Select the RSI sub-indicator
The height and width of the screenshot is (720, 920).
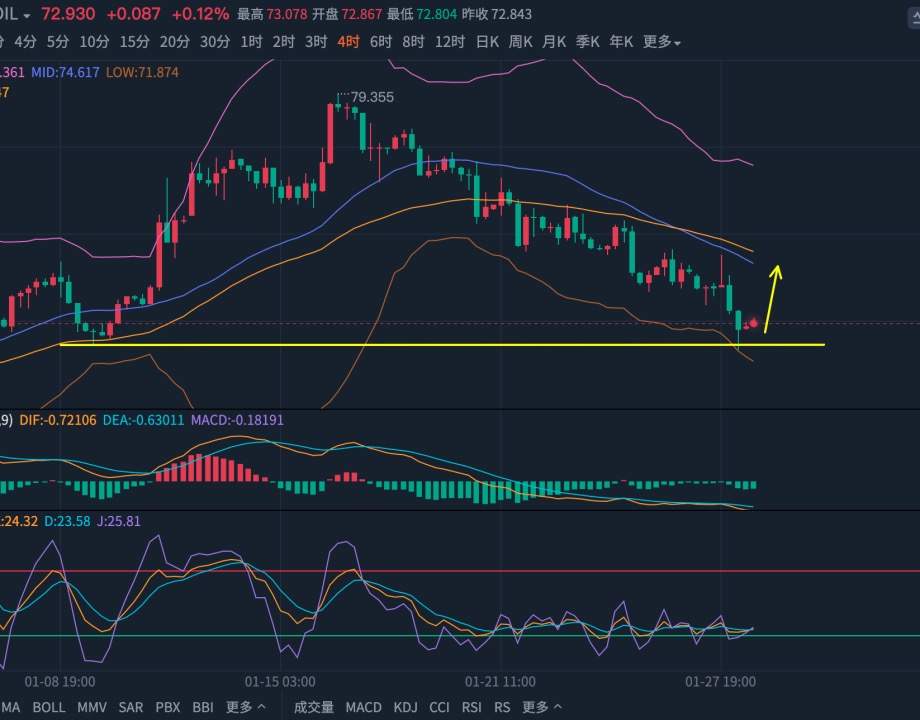(472, 707)
